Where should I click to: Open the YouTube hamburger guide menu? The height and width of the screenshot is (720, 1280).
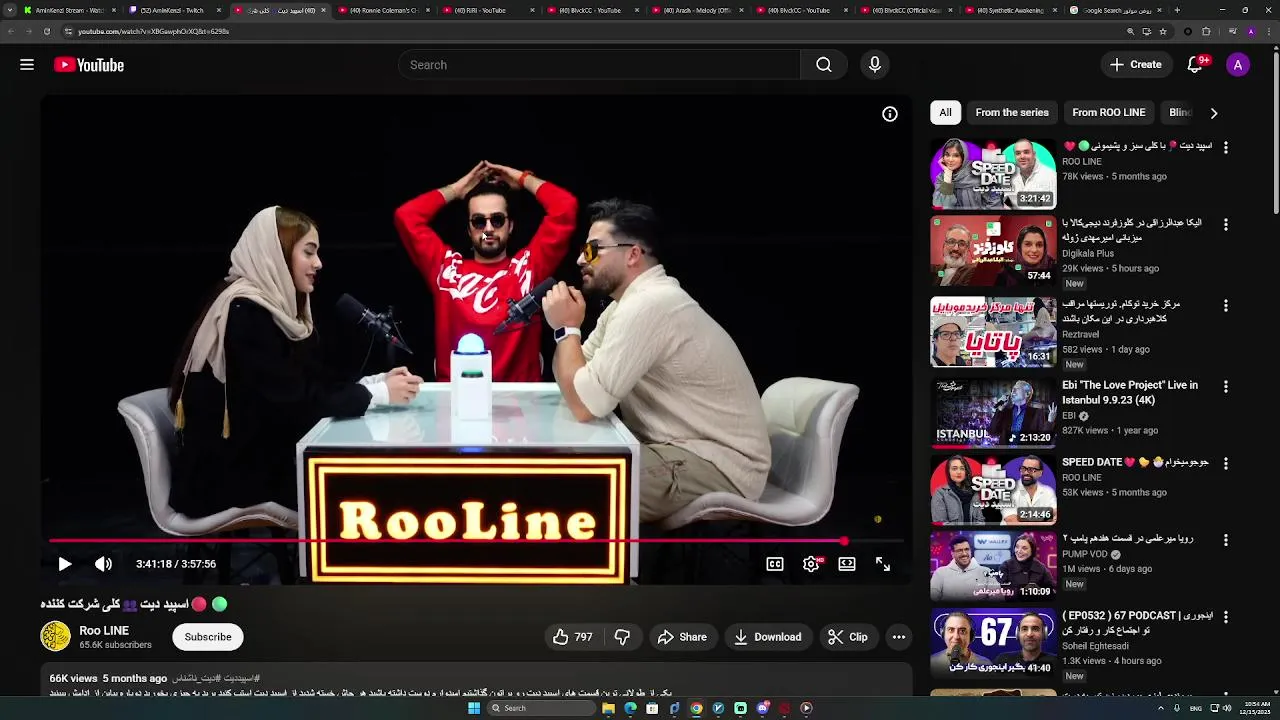point(27,65)
